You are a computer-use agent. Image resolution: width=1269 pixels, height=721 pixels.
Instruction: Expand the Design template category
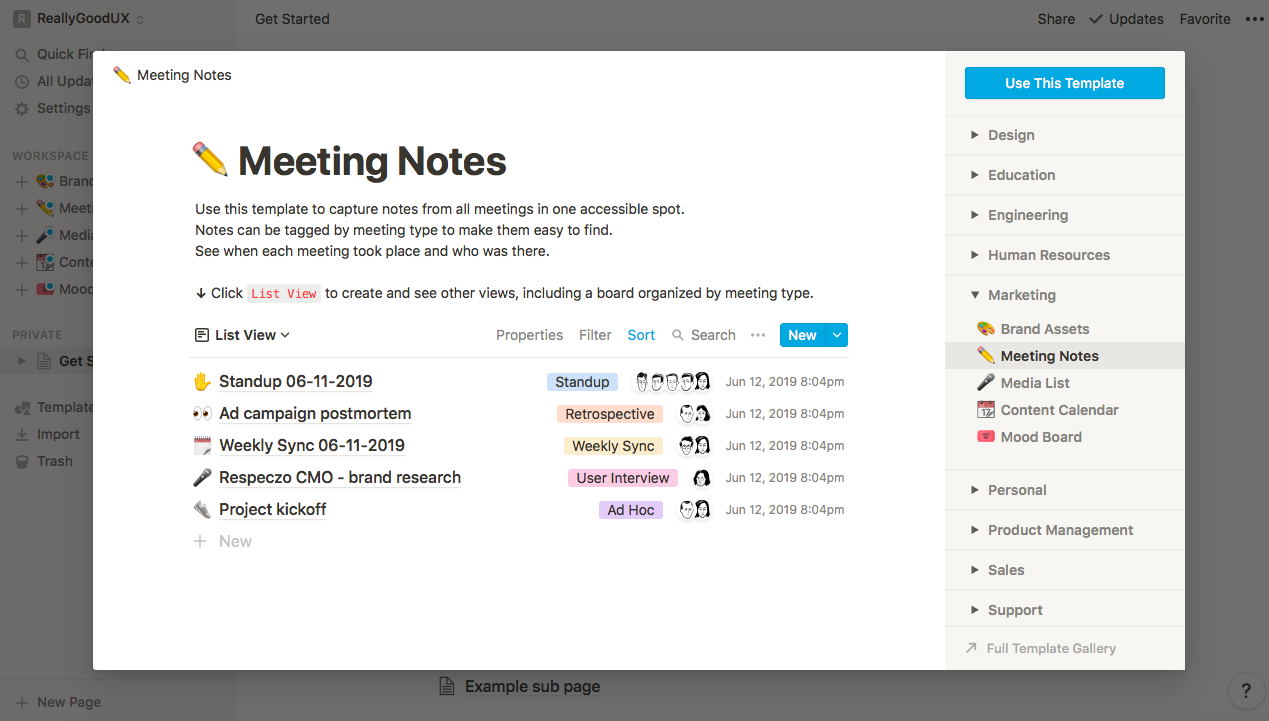[975, 135]
